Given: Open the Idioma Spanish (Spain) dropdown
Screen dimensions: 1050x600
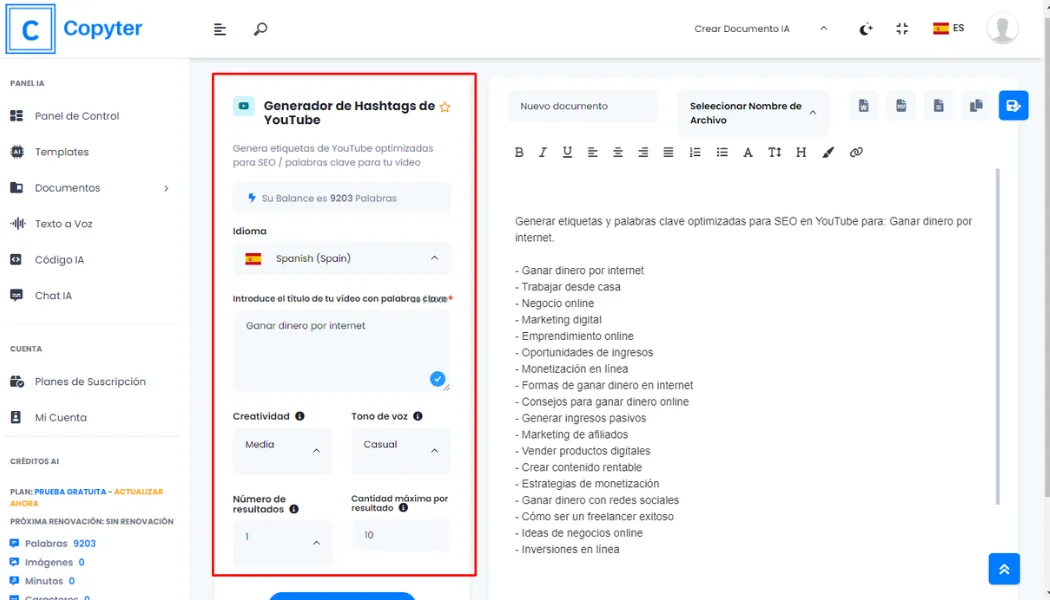Looking at the screenshot, I should pos(342,258).
